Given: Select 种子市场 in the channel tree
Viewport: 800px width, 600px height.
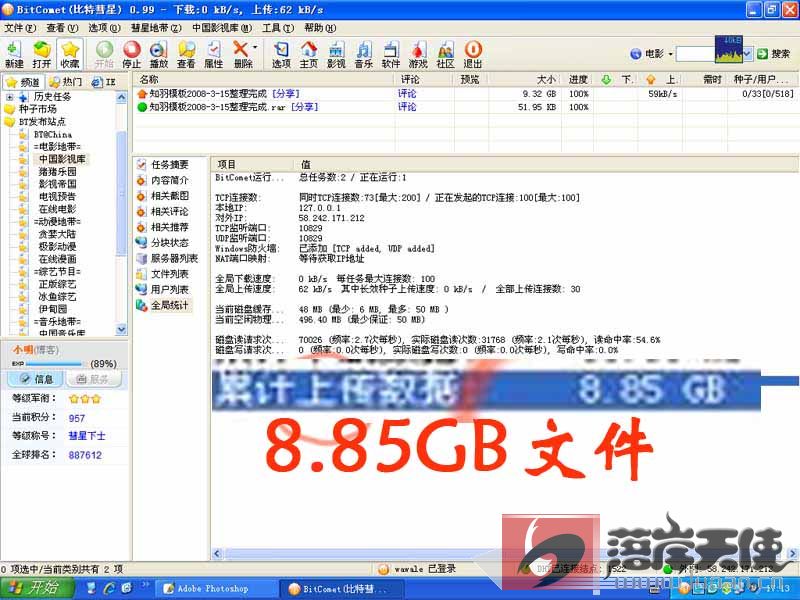Looking at the screenshot, I should (37, 109).
